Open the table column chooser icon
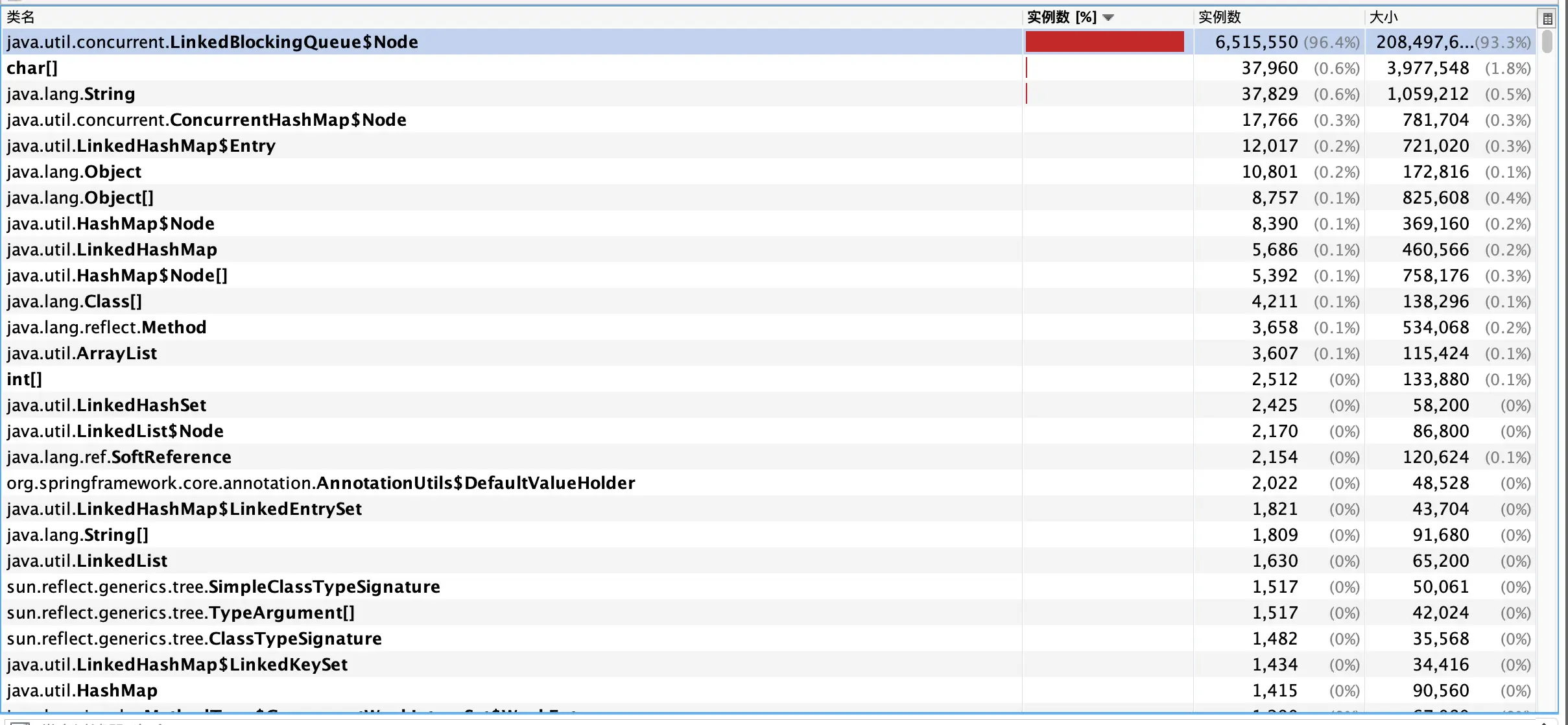 pyautogui.click(x=1547, y=18)
